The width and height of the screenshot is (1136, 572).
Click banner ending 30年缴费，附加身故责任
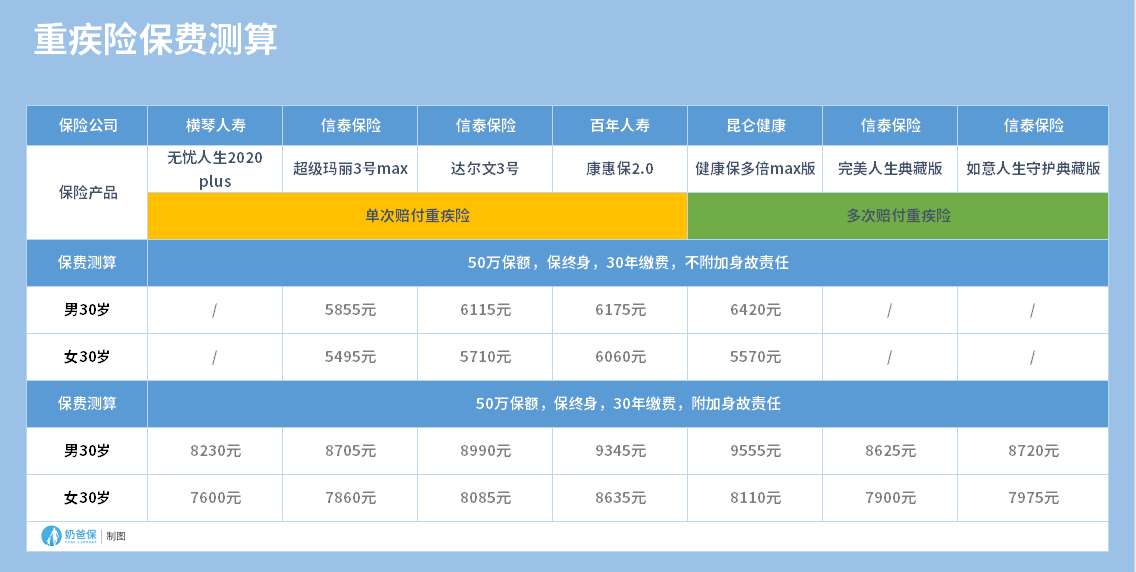tap(628, 404)
